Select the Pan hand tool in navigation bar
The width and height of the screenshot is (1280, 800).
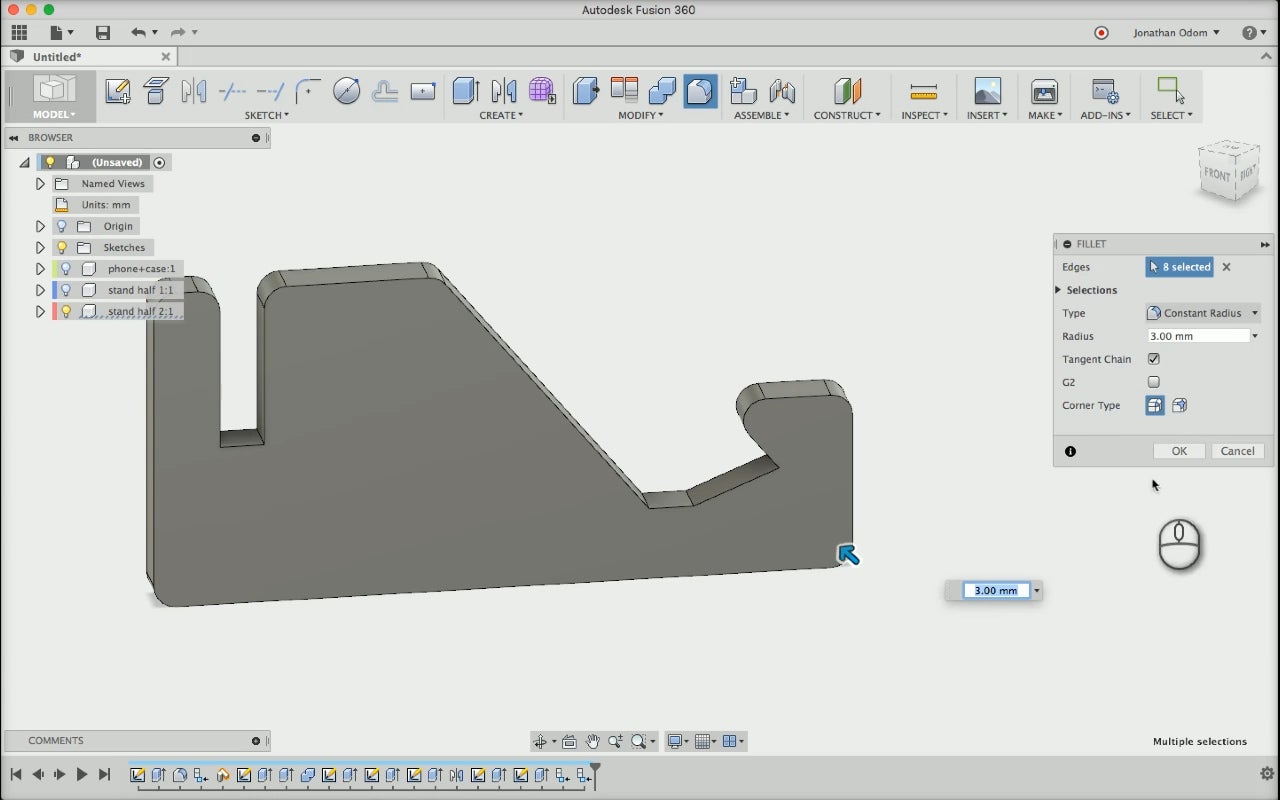592,741
